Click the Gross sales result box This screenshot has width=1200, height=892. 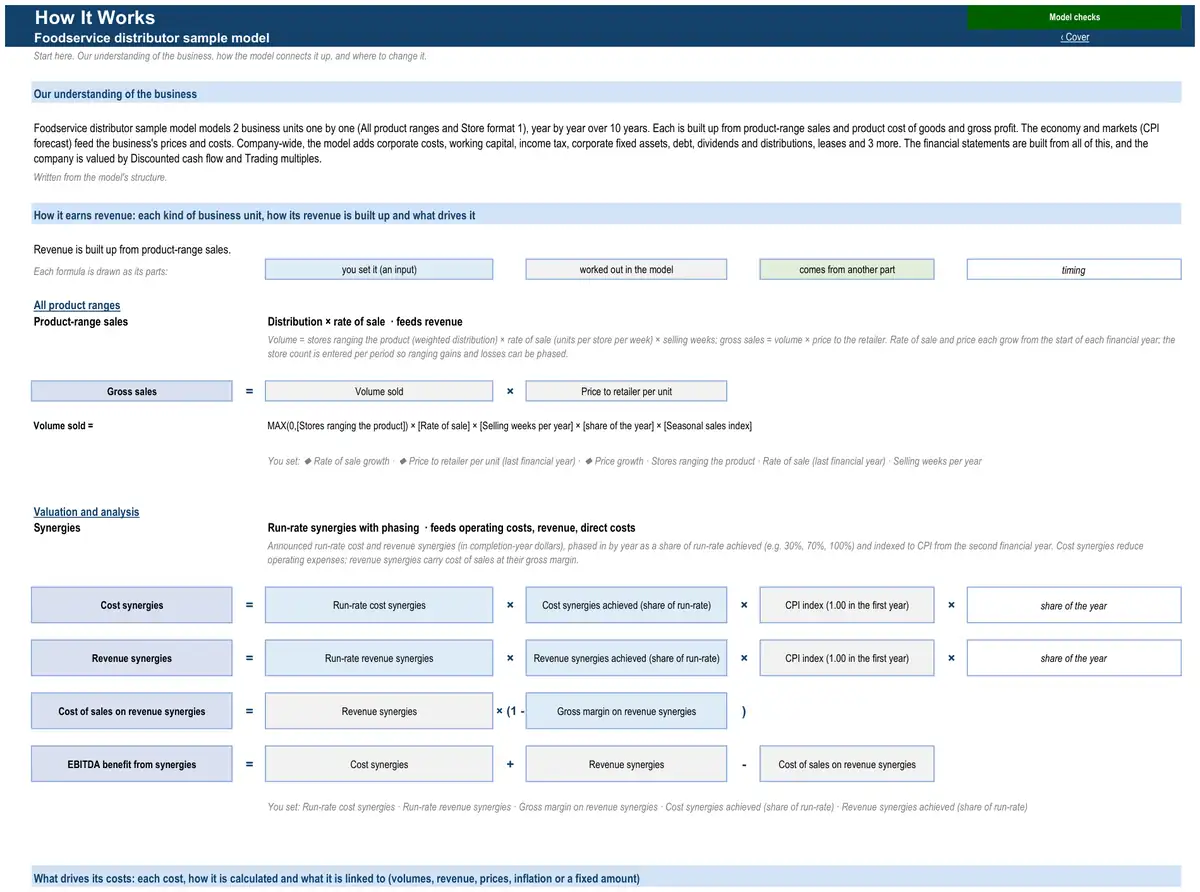click(x=132, y=391)
